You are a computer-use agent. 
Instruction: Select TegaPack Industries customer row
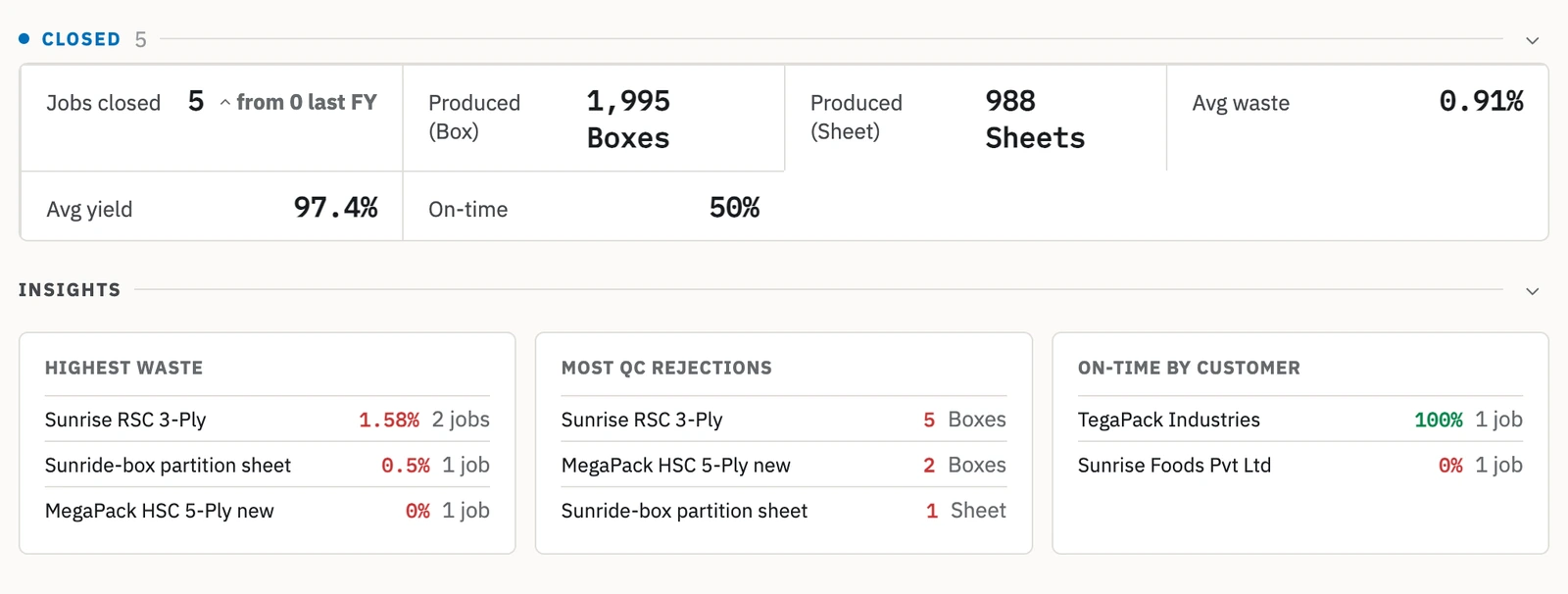click(1300, 420)
